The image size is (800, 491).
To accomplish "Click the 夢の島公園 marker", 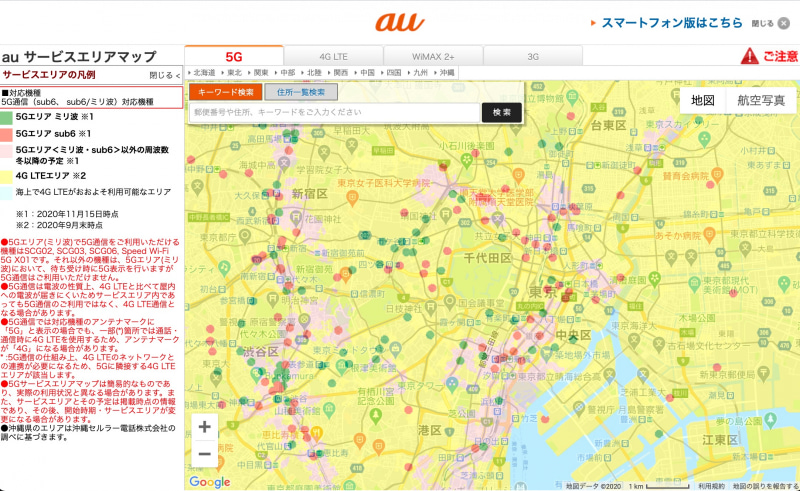I will point(769,421).
